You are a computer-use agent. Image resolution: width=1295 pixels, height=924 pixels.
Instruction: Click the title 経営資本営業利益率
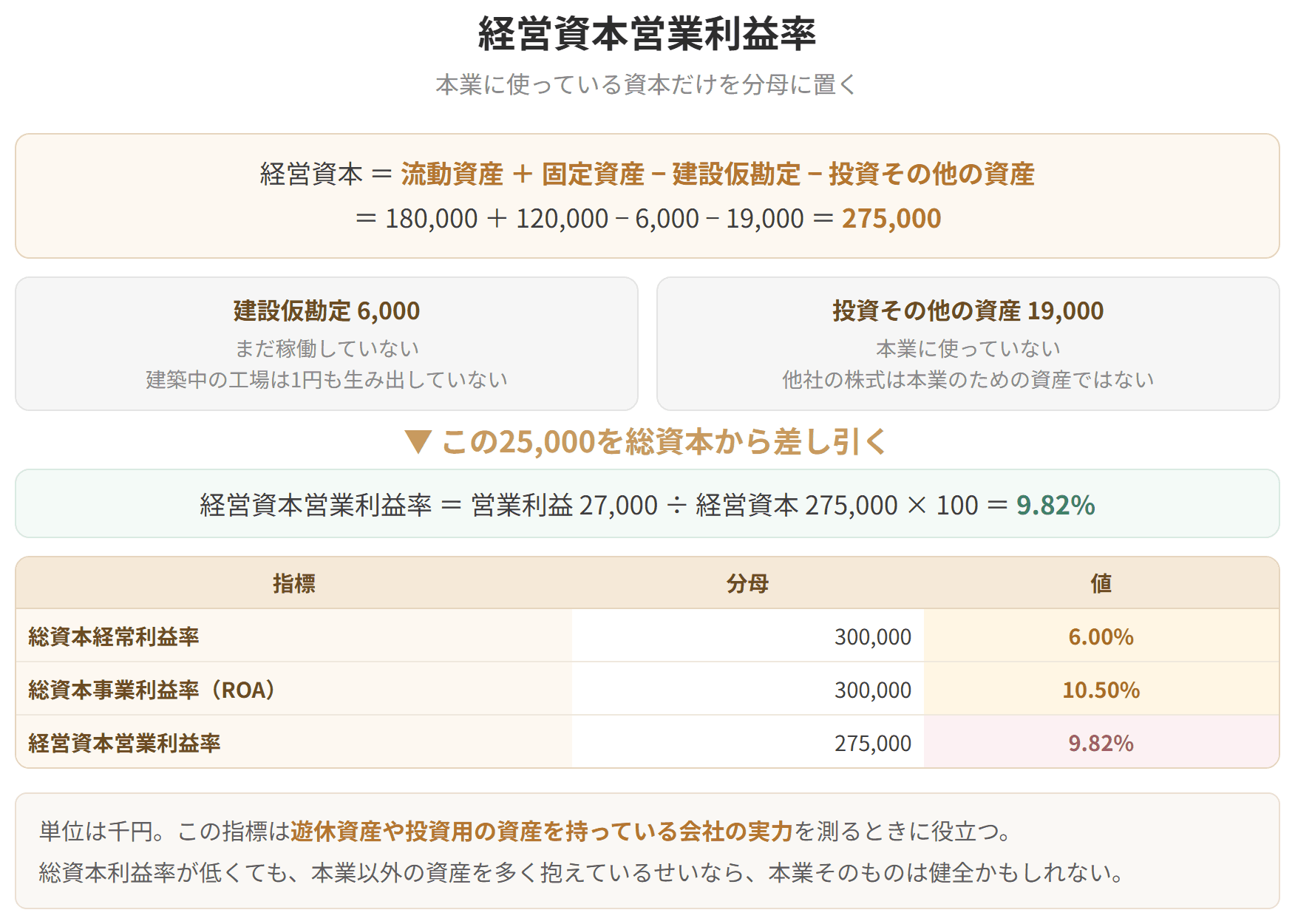647,34
